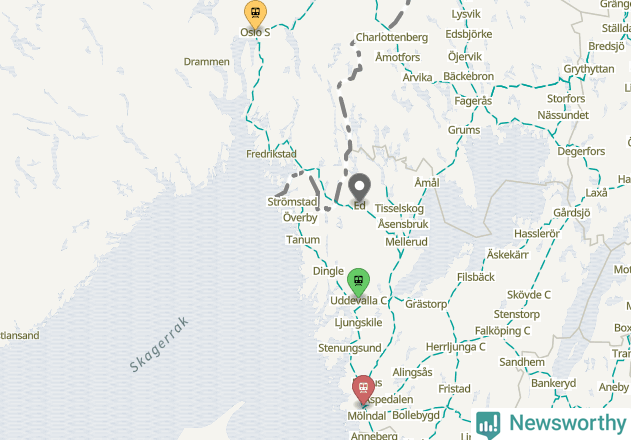This screenshot has width=631, height=440.
Task: Select the Drammen label on map
Action: 206,62
